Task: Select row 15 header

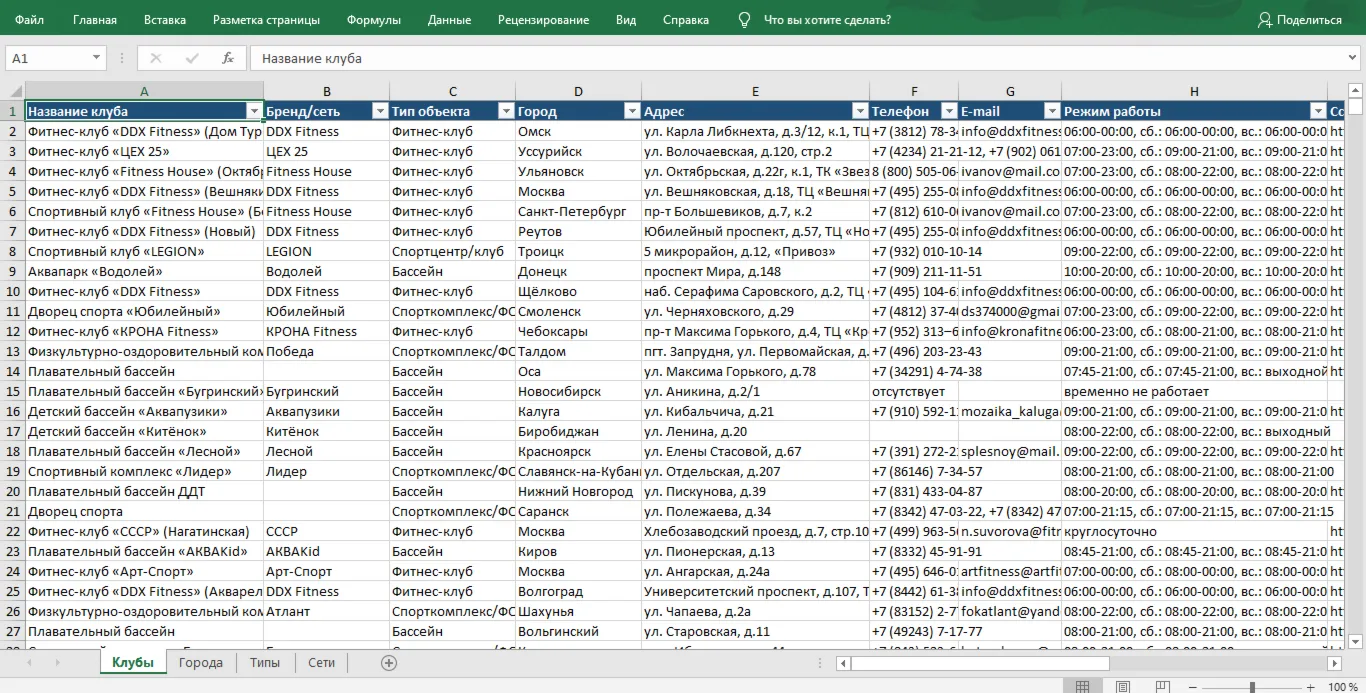Action: [12, 391]
